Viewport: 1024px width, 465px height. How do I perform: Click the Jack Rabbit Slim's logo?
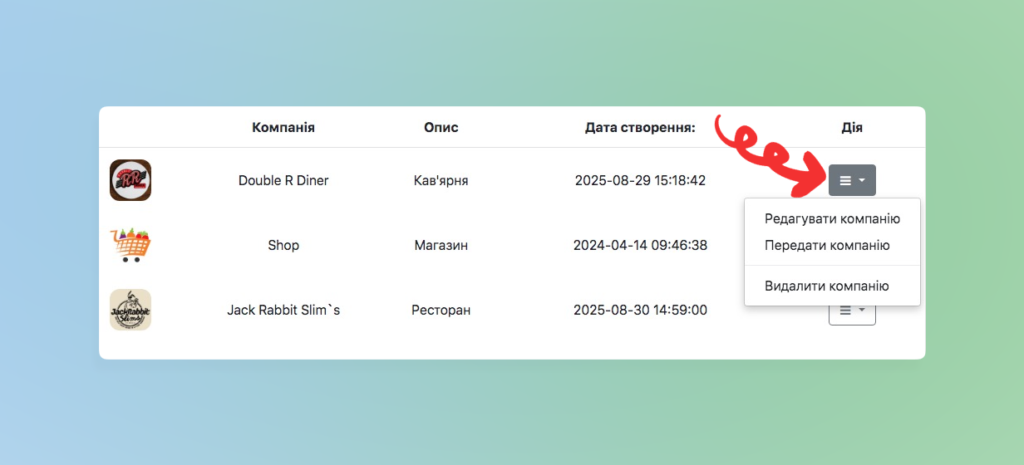(x=130, y=310)
